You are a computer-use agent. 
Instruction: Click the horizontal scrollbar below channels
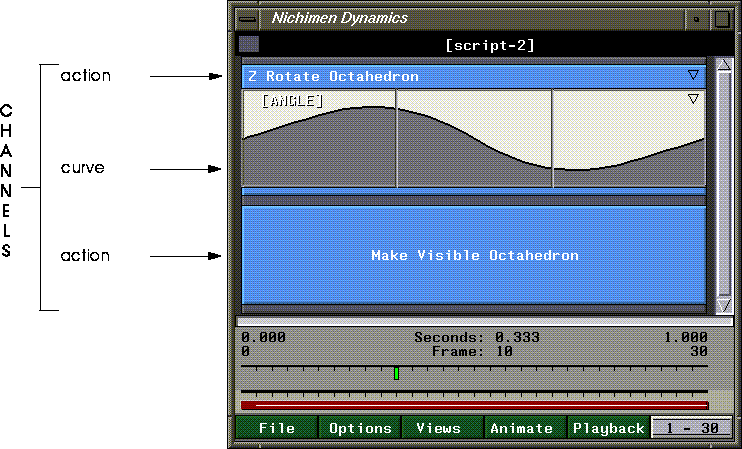coord(485,321)
